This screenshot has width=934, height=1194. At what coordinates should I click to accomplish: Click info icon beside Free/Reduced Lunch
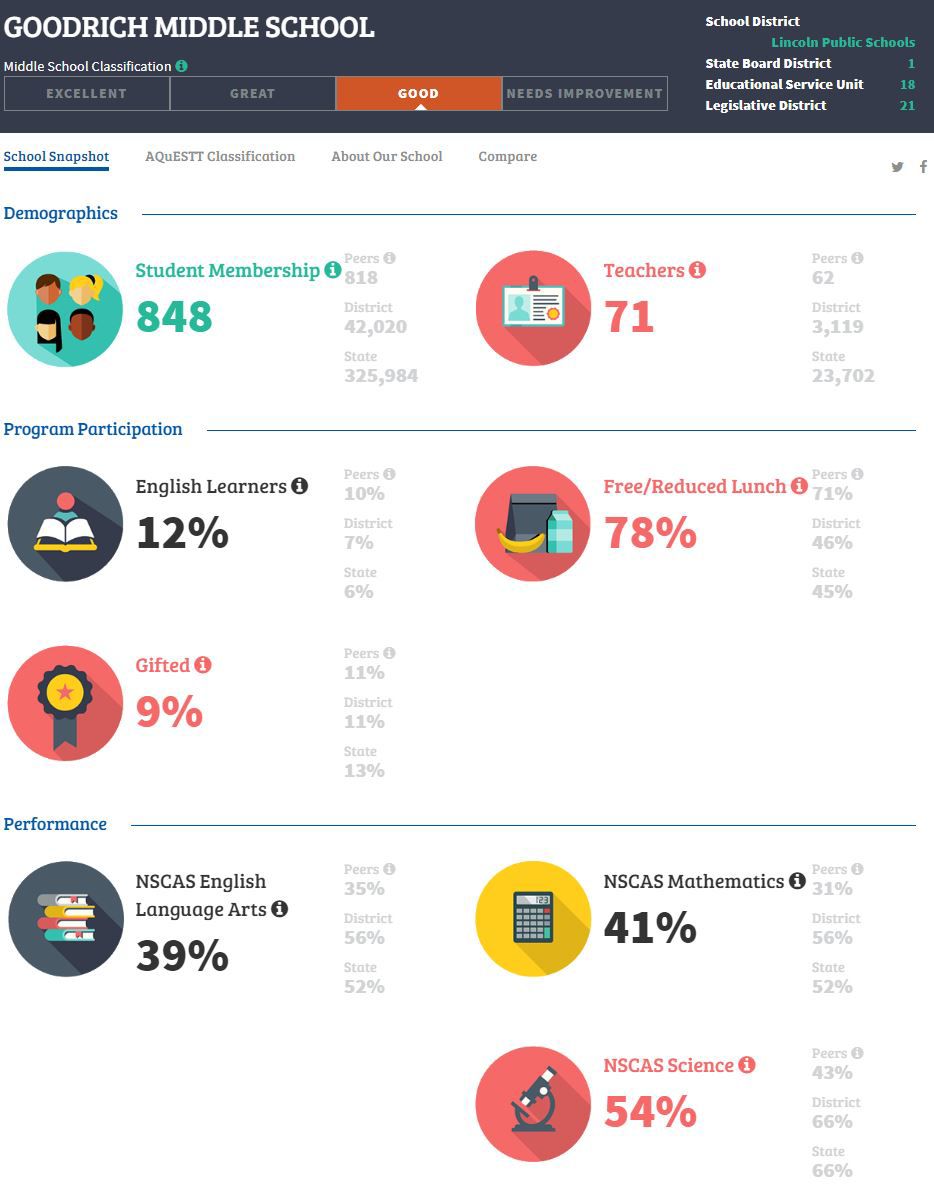(799, 486)
